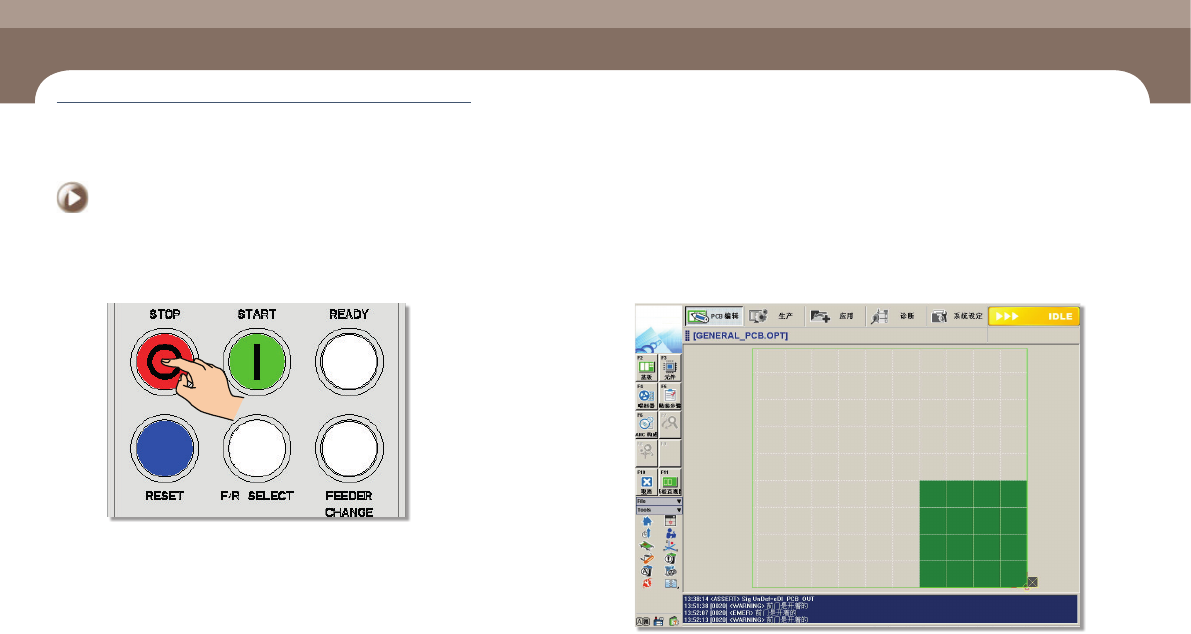Click the green START button
This screenshot has height=634, width=1191.
[257, 361]
